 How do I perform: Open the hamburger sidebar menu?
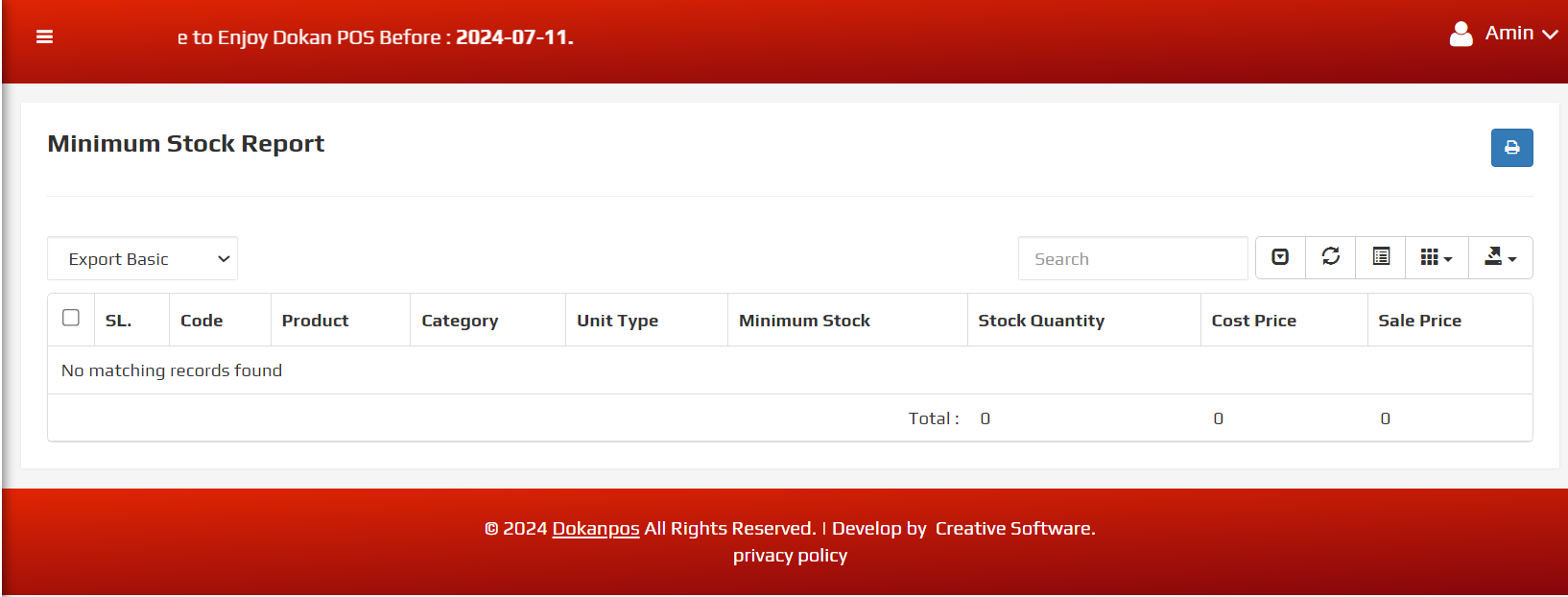click(44, 37)
